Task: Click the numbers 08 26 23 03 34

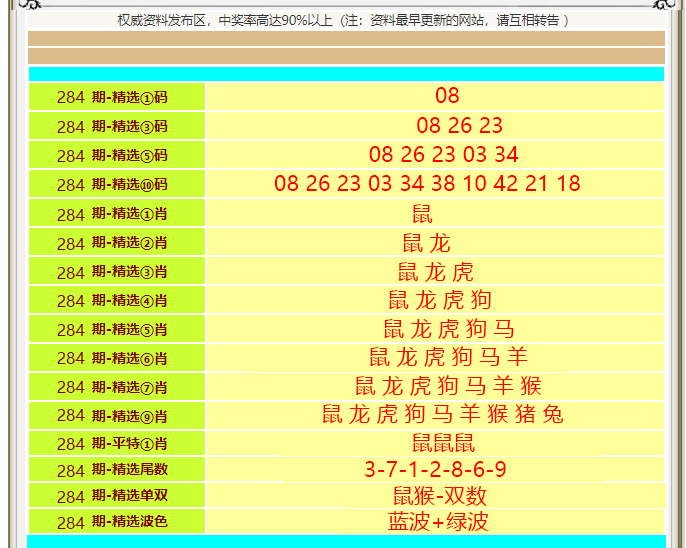Action: point(444,154)
